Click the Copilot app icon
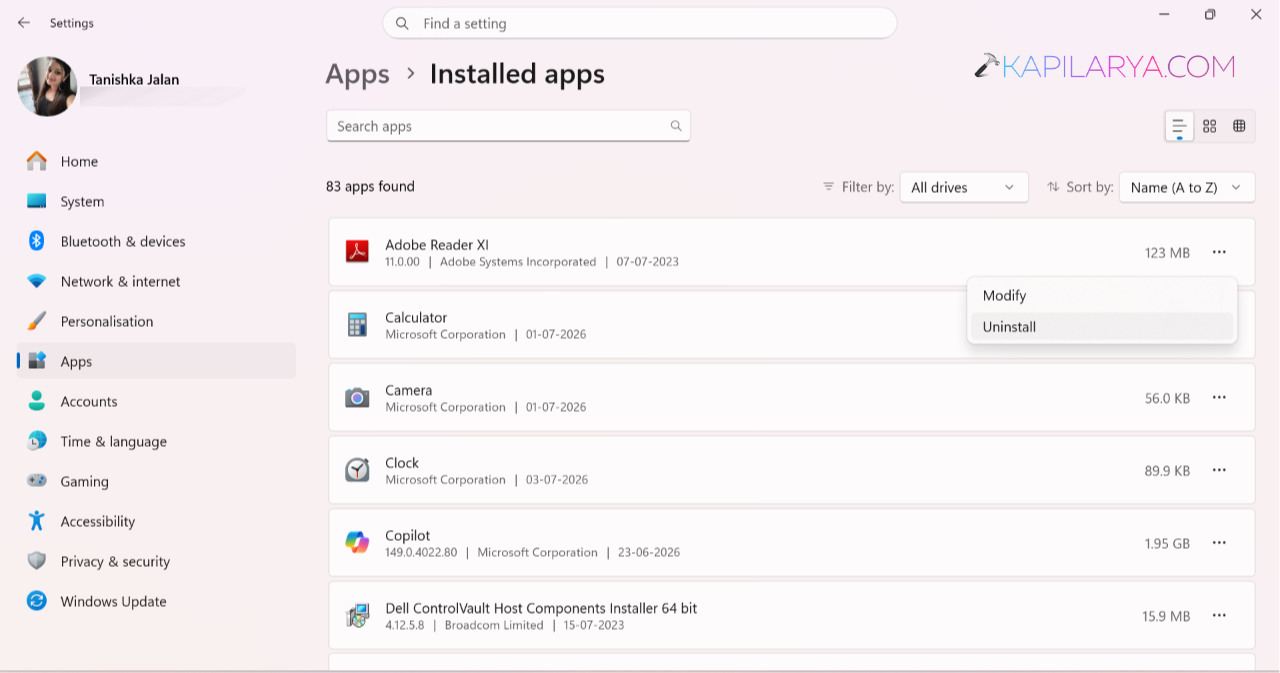Image resolution: width=1280 pixels, height=673 pixels. [x=357, y=543]
